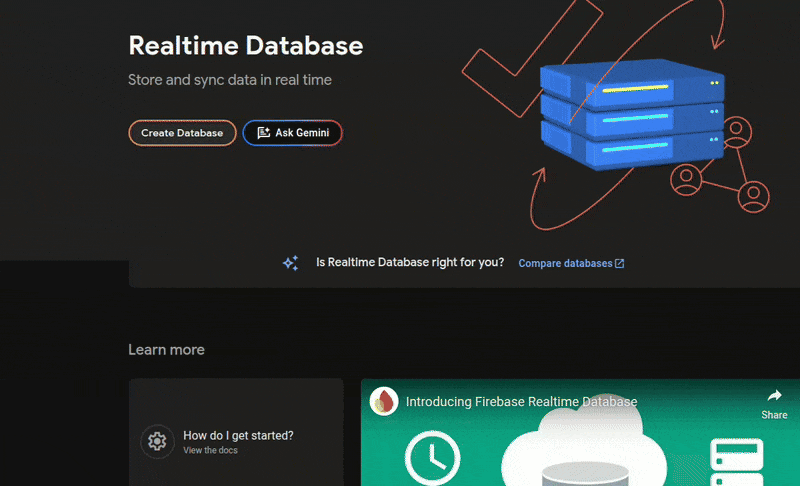The height and width of the screenshot is (486, 800).
Task: Click the Realtime Database heading
Action: coord(245,45)
